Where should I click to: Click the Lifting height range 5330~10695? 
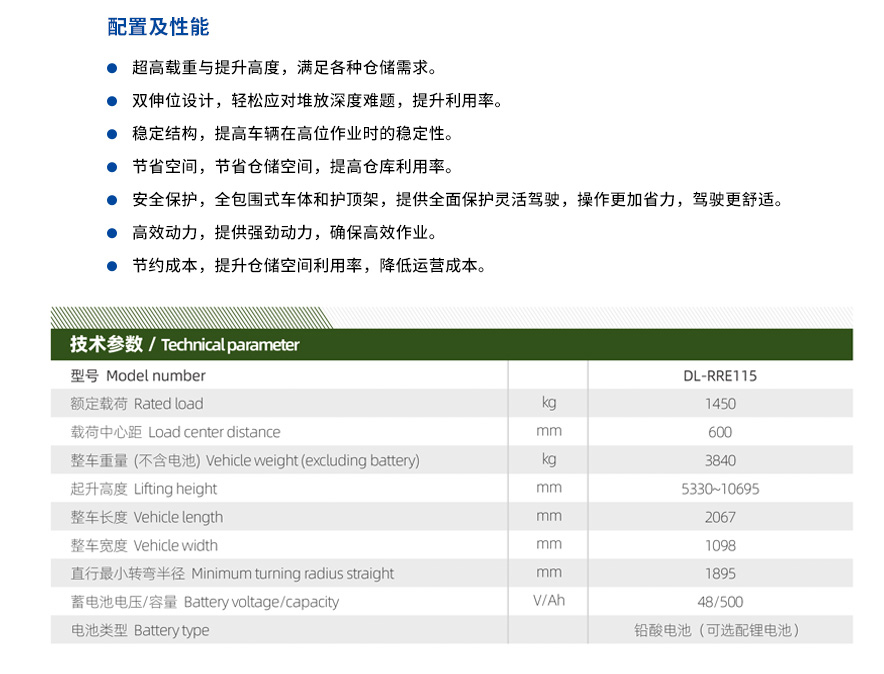(720, 489)
